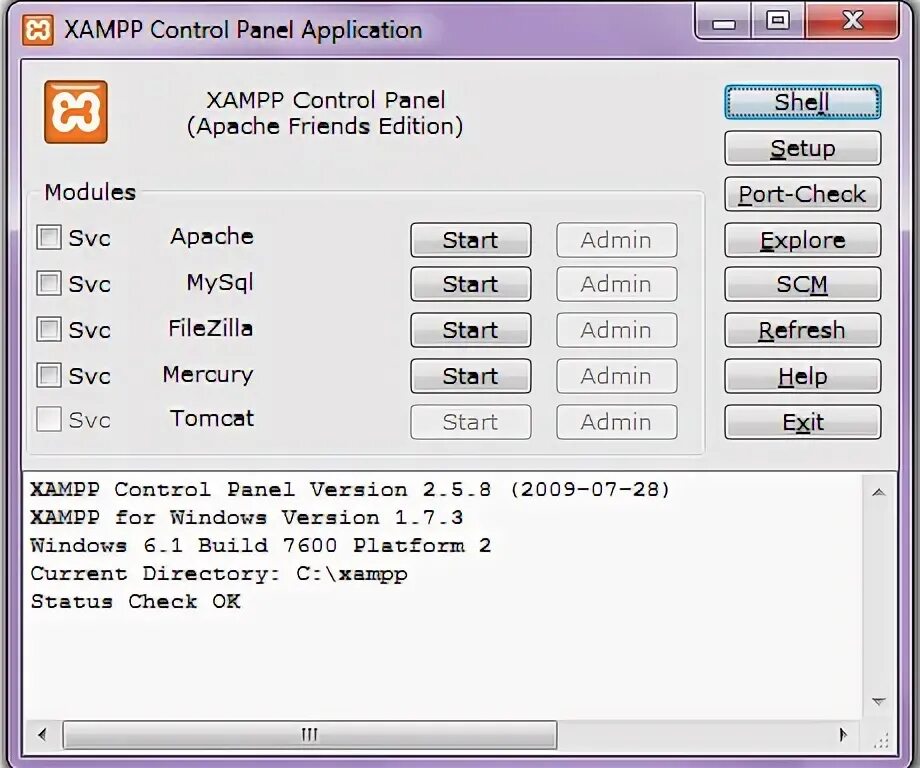The image size is (920, 768).
Task: Click the MySql module label
Action: [220, 283]
